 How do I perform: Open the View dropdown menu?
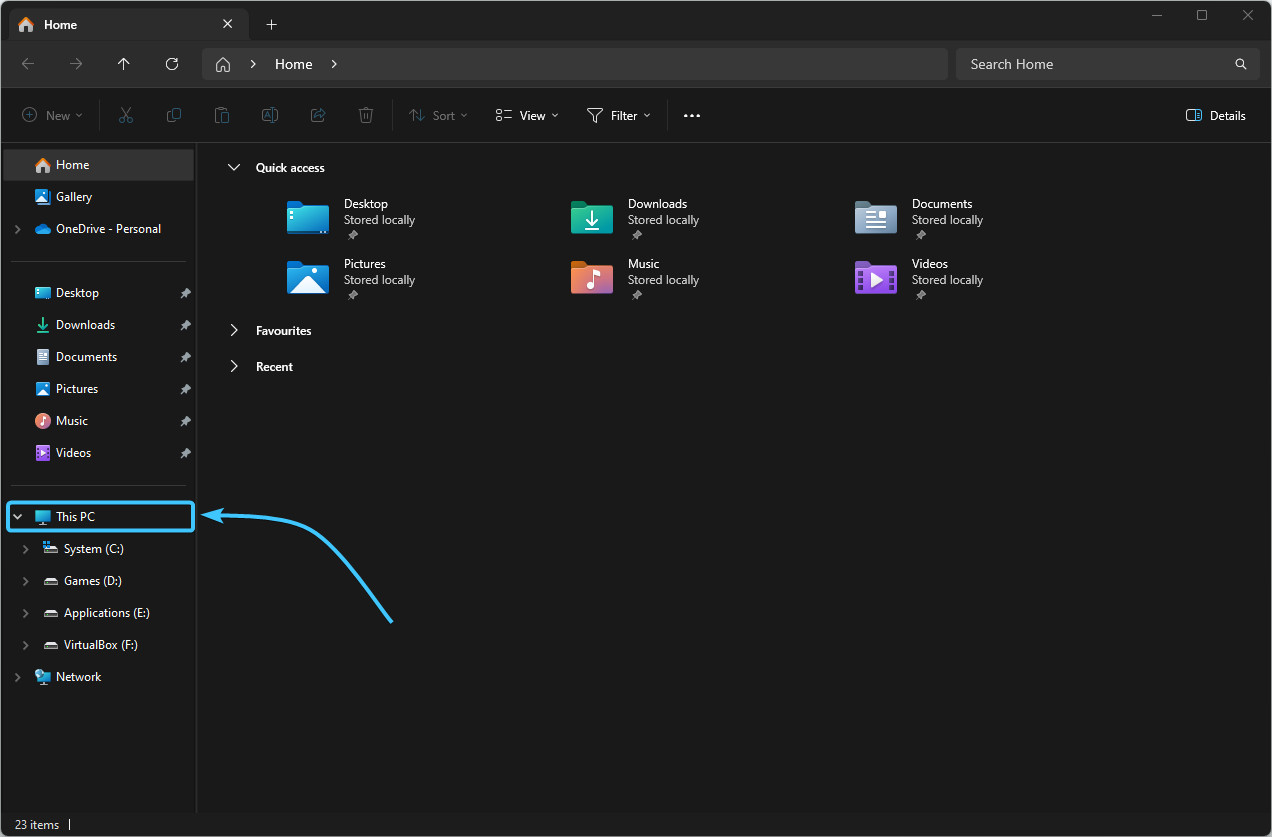click(527, 116)
